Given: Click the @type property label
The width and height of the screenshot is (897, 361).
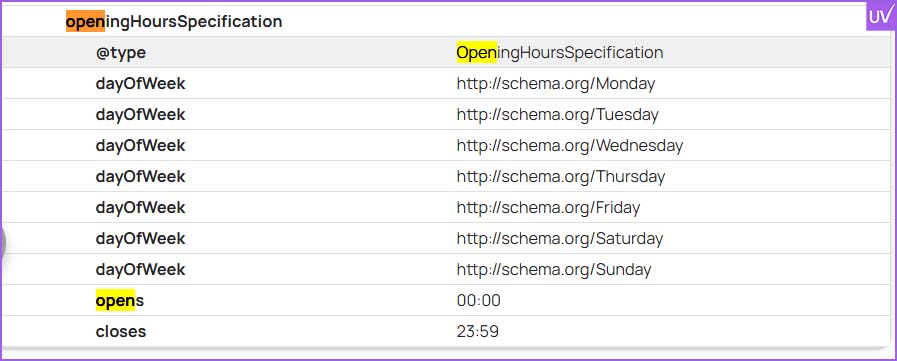Looking at the screenshot, I should (121, 53).
